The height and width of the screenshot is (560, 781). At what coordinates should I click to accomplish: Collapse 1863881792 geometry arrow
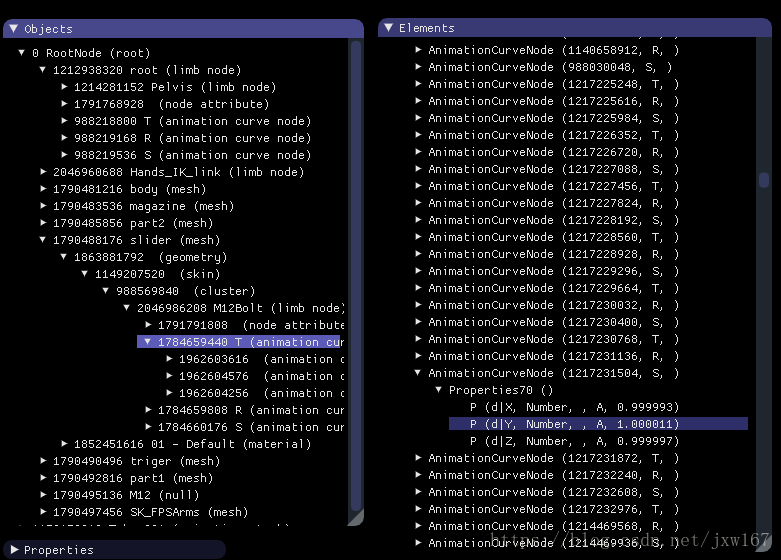[x=64, y=257]
